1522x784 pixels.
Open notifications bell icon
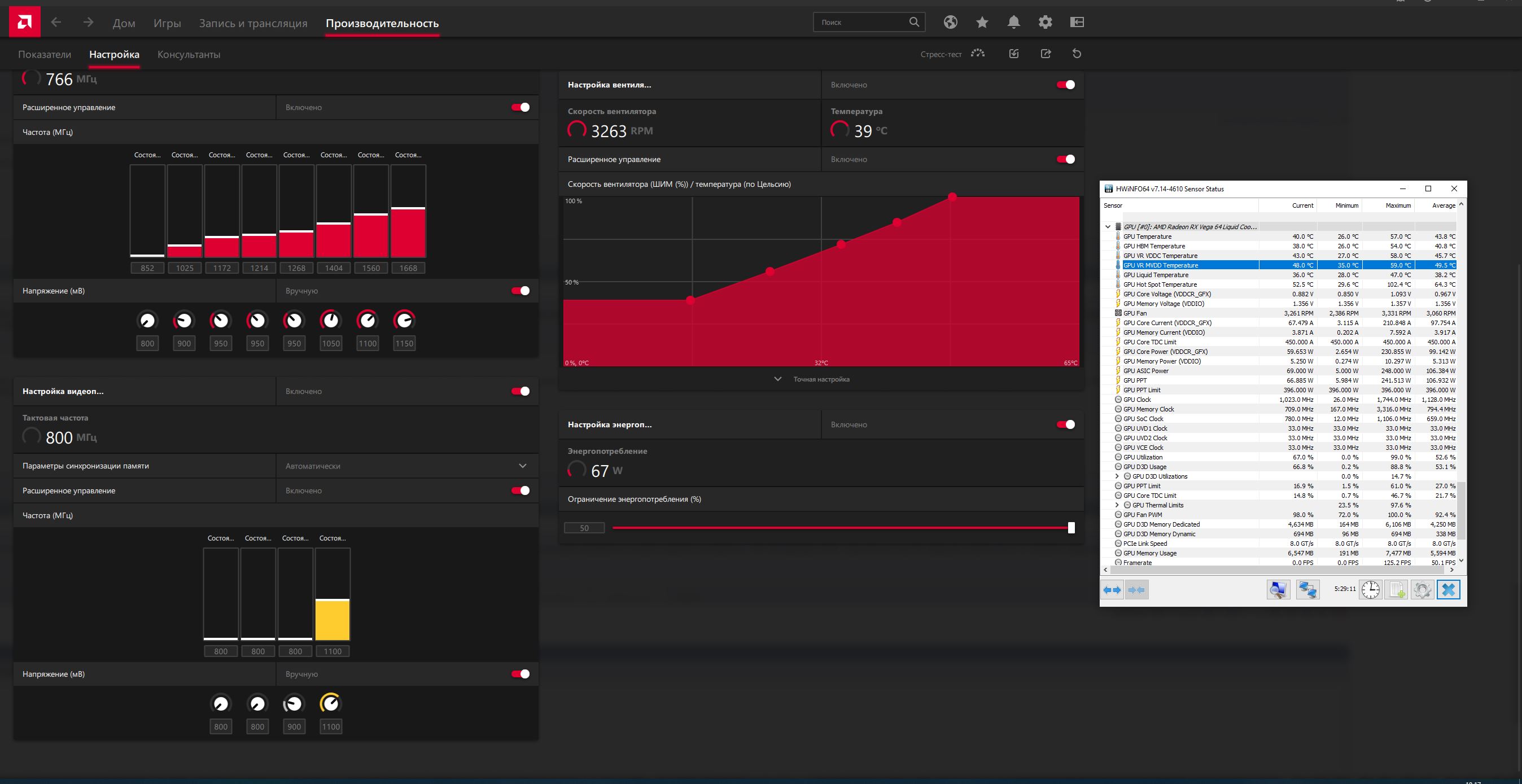point(1013,23)
